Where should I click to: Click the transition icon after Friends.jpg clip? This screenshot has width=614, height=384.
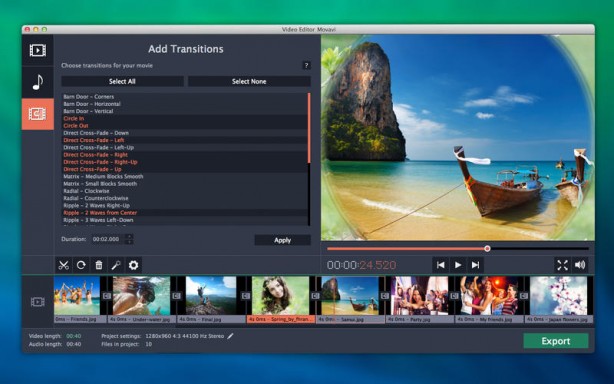click(107, 296)
